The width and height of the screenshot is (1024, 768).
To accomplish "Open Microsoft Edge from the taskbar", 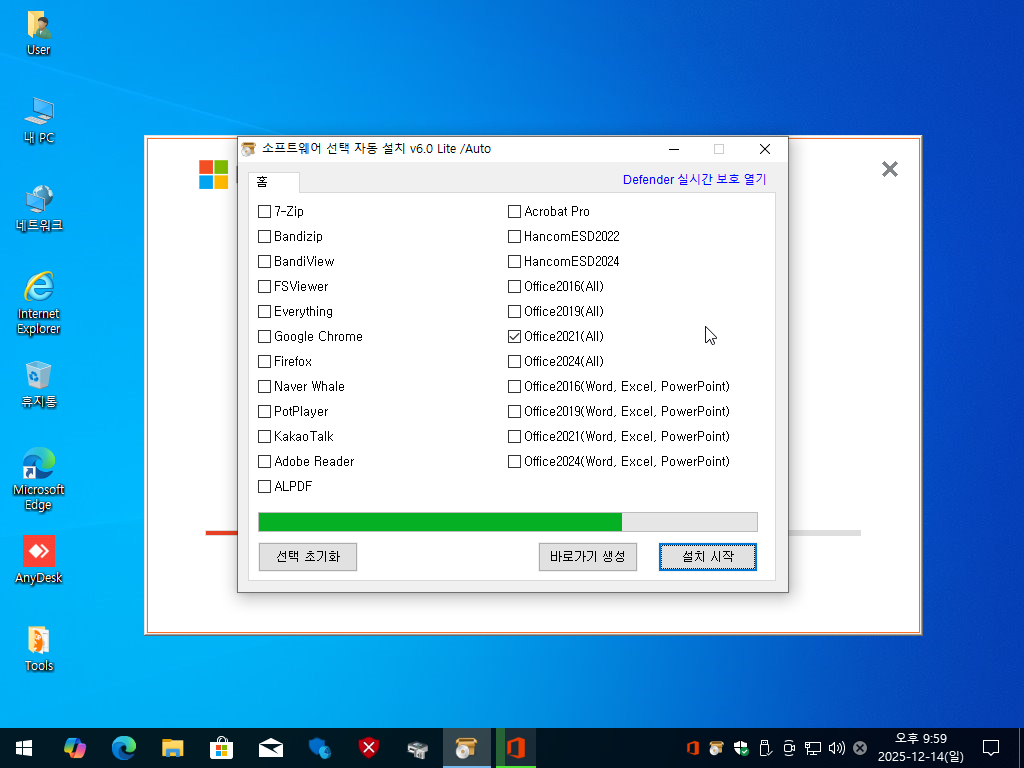I will pos(123,748).
